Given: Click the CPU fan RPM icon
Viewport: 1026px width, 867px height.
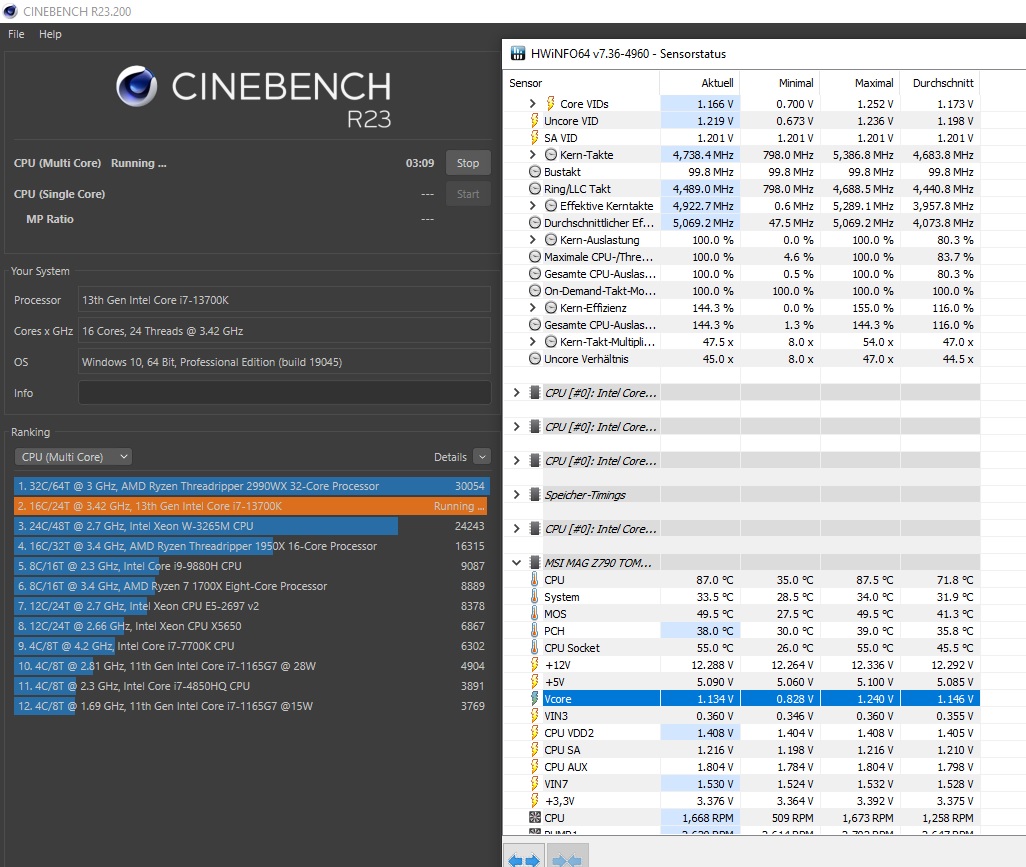Looking at the screenshot, I should pos(535,818).
